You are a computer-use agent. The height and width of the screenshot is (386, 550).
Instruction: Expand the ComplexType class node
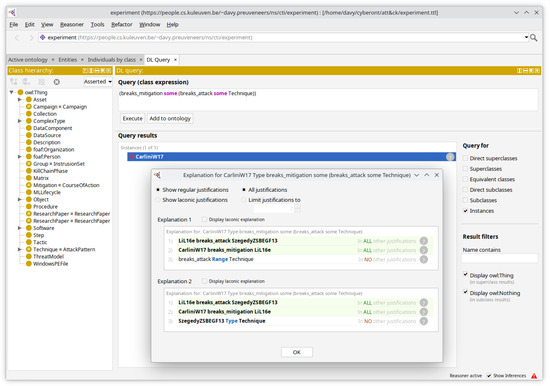pyautogui.click(x=20, y=121)
